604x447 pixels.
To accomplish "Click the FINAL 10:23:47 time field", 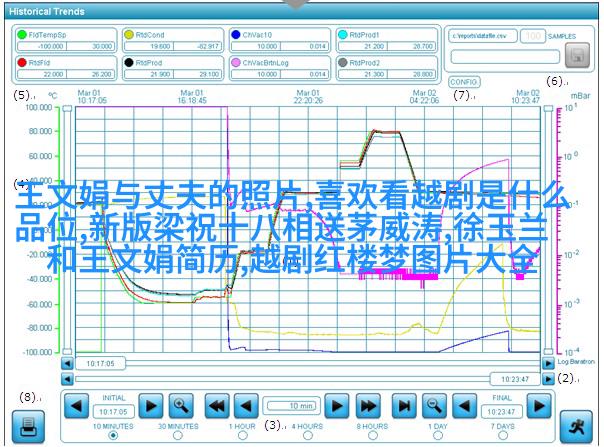I will pyautogui.click(x=502, y=412).
